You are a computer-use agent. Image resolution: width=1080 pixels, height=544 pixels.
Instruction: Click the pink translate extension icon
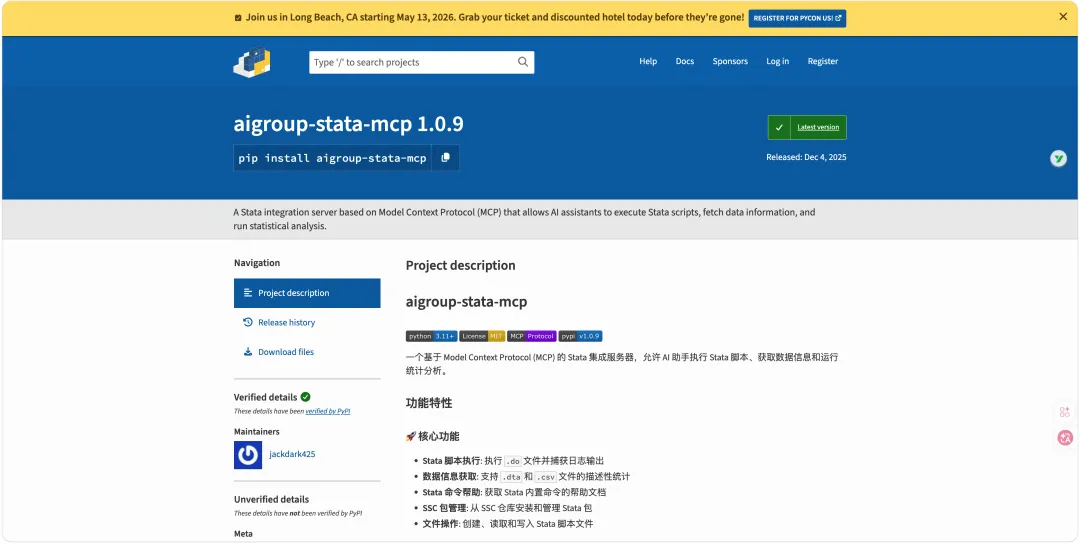[1065, 437]
